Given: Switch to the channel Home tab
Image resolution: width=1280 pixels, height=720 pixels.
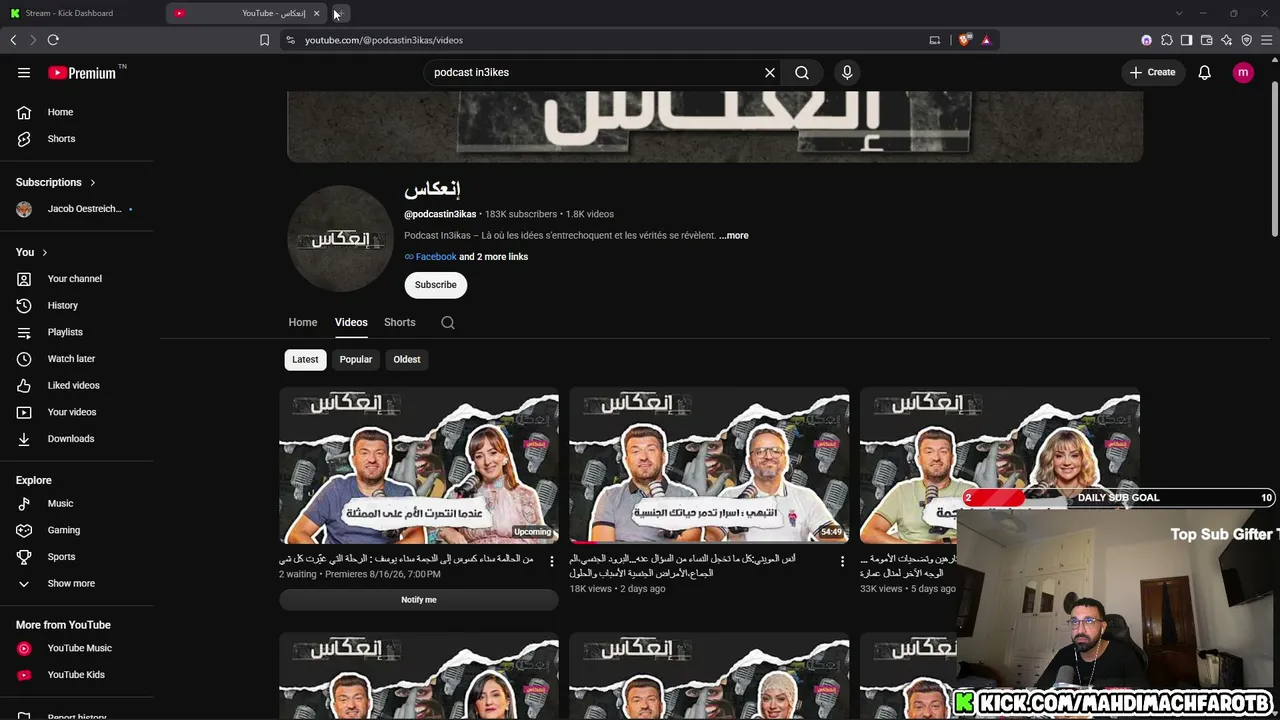Looking at the screenshot, I should [x=303, y=322].
